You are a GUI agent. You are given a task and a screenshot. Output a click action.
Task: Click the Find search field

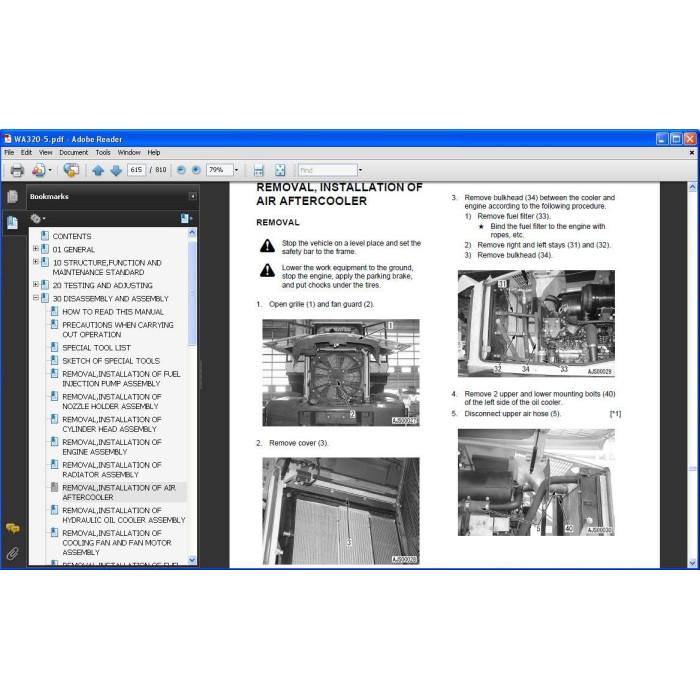pos(328,170)
